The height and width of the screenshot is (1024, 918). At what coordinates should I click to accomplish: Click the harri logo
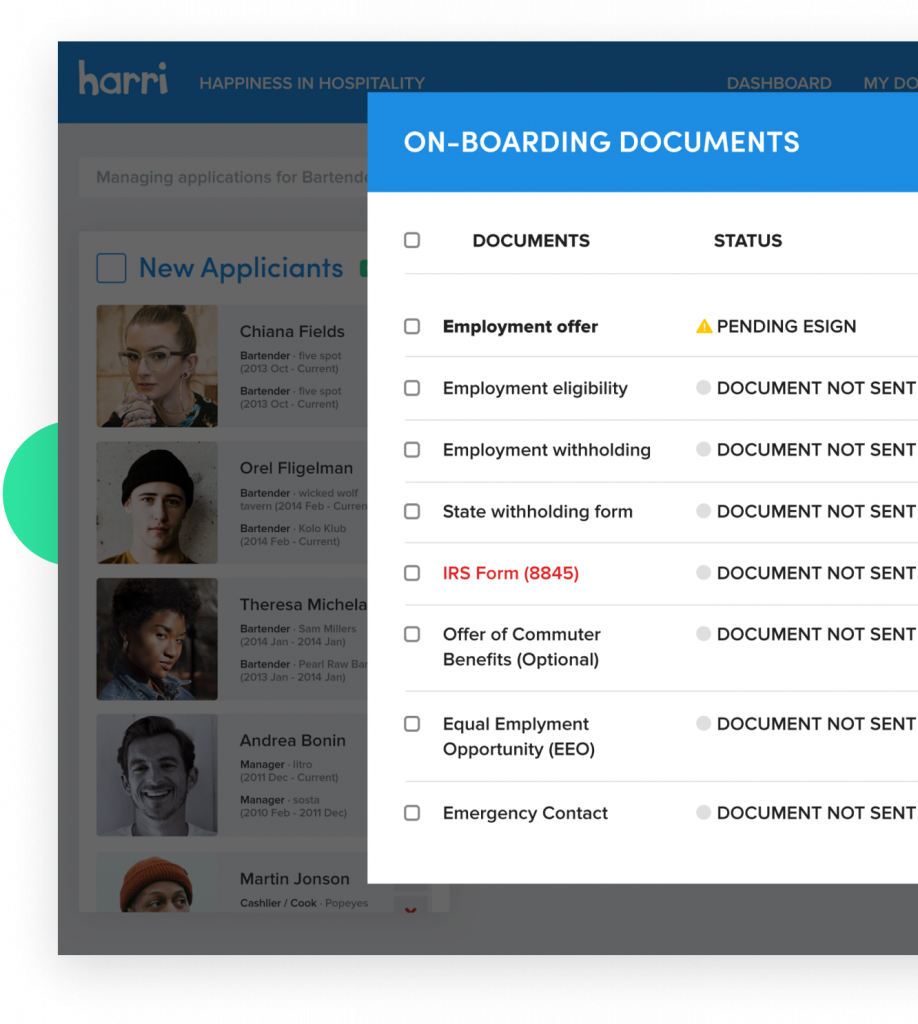[123, 79]
